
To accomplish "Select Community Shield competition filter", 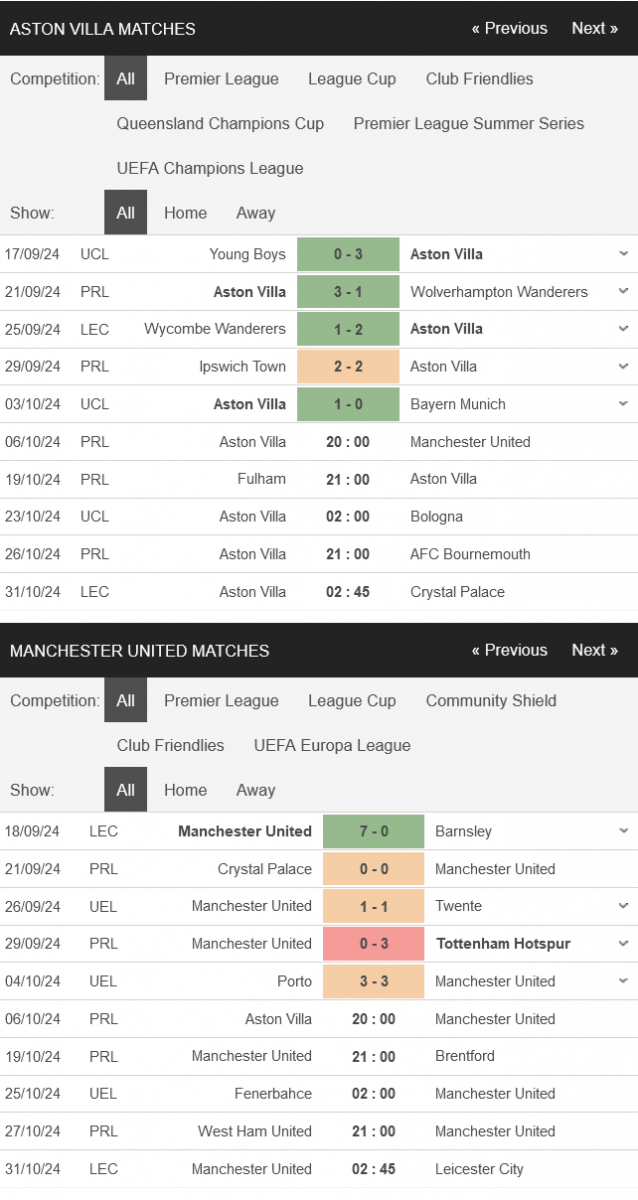I will (x=491, y=700).
